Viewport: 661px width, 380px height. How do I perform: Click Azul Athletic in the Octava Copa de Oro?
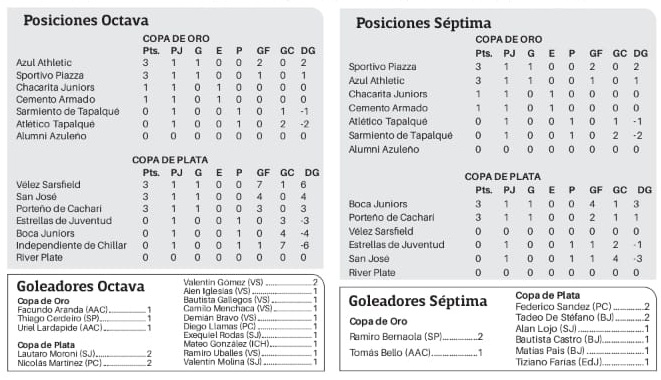44,62
